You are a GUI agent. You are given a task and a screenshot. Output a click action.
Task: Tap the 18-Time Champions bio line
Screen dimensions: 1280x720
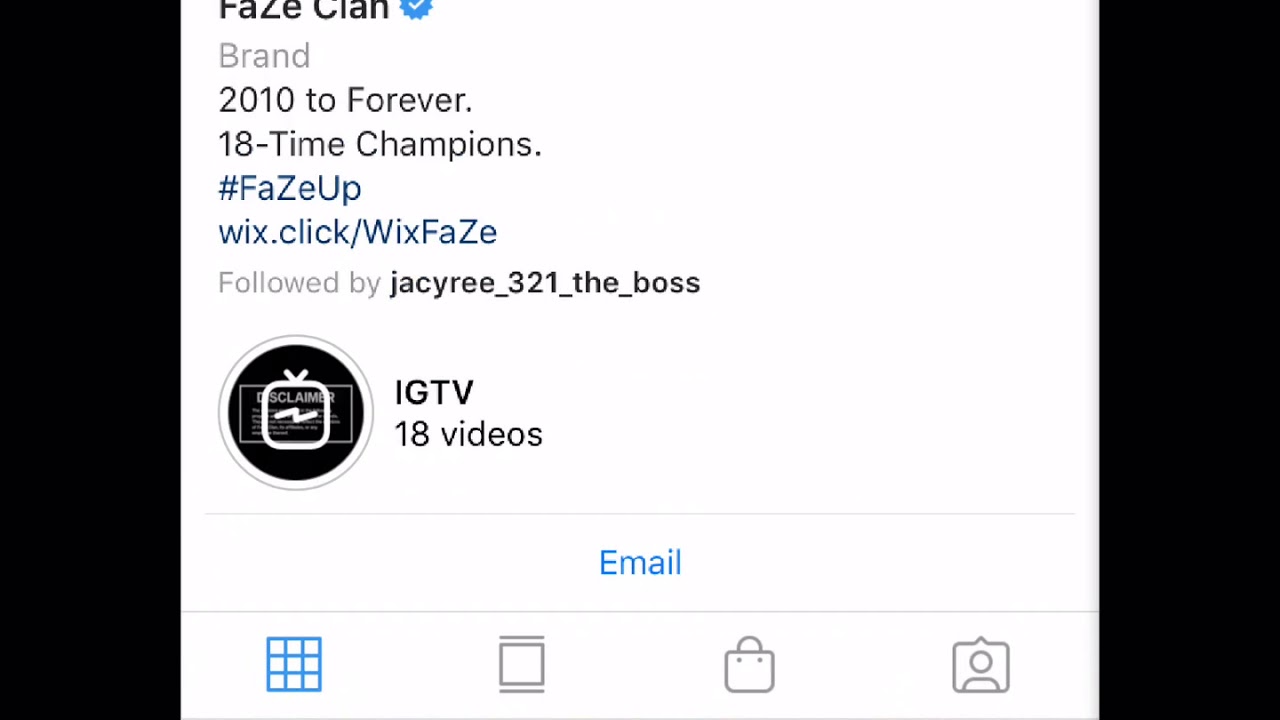point(380,144)
